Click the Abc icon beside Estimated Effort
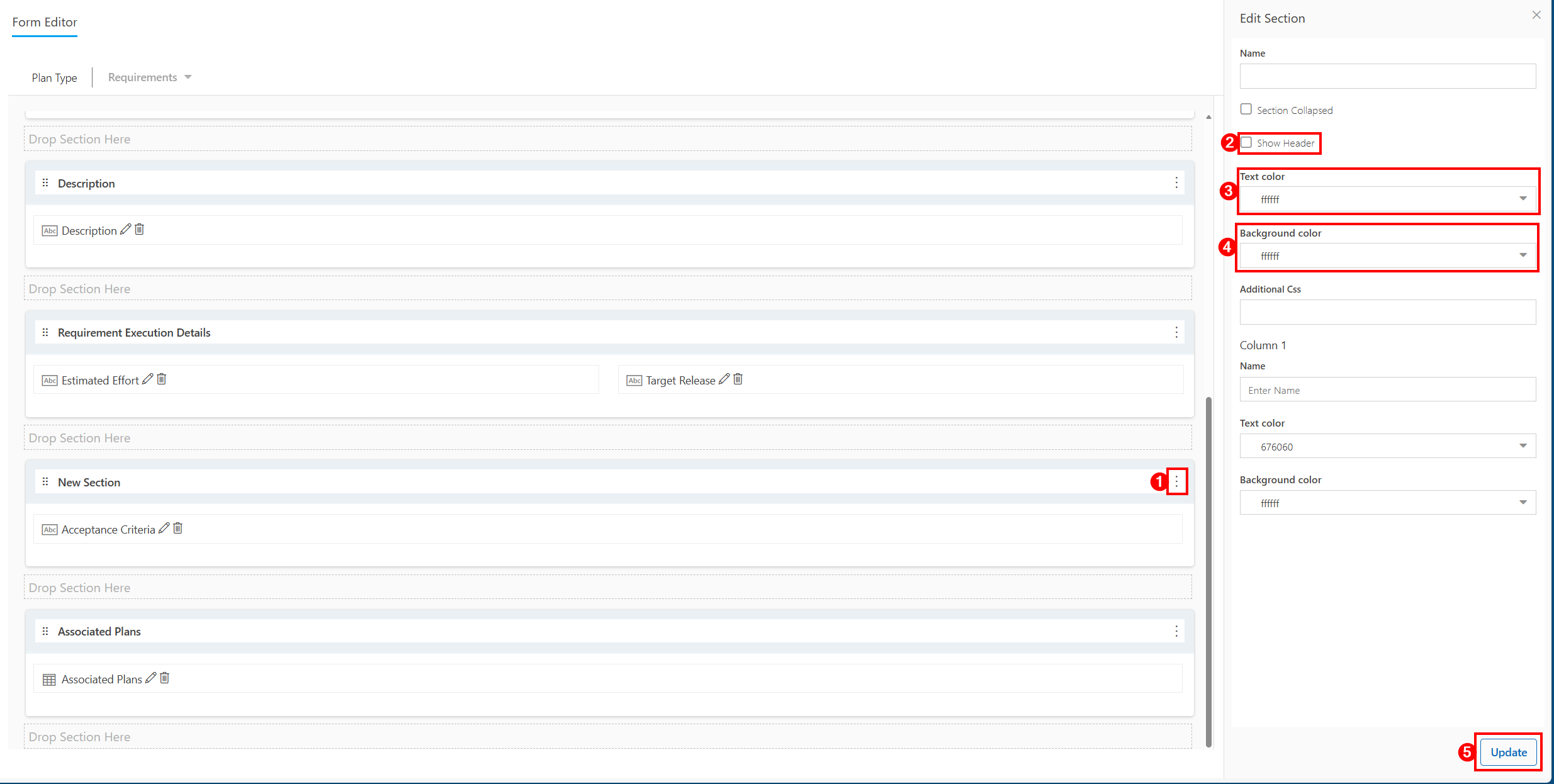 tap(50, 381)
